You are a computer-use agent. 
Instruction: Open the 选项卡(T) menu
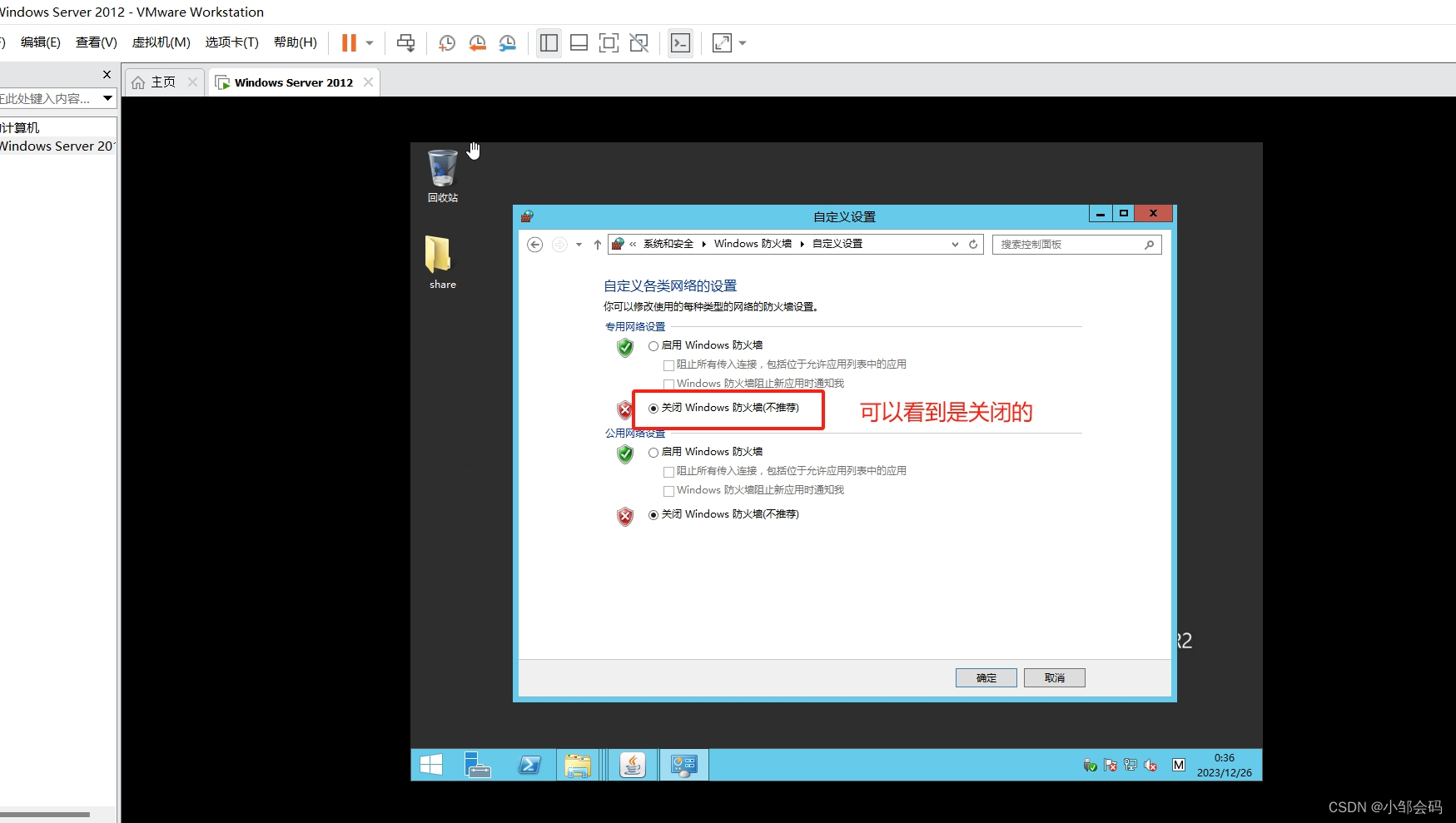(x=231, y=42)
